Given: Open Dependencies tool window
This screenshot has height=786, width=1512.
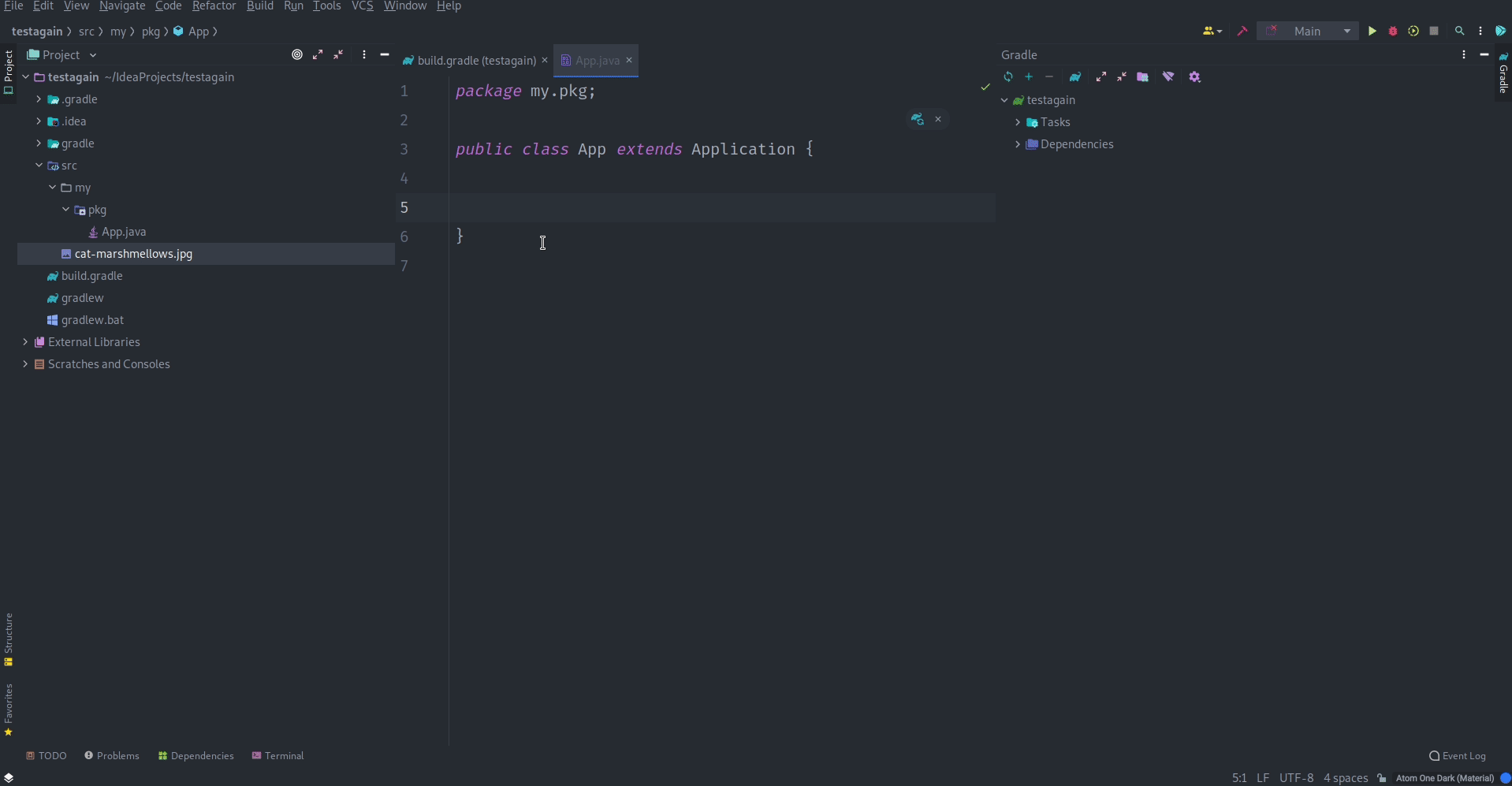Looking at the screenshot, I should 196,755.
